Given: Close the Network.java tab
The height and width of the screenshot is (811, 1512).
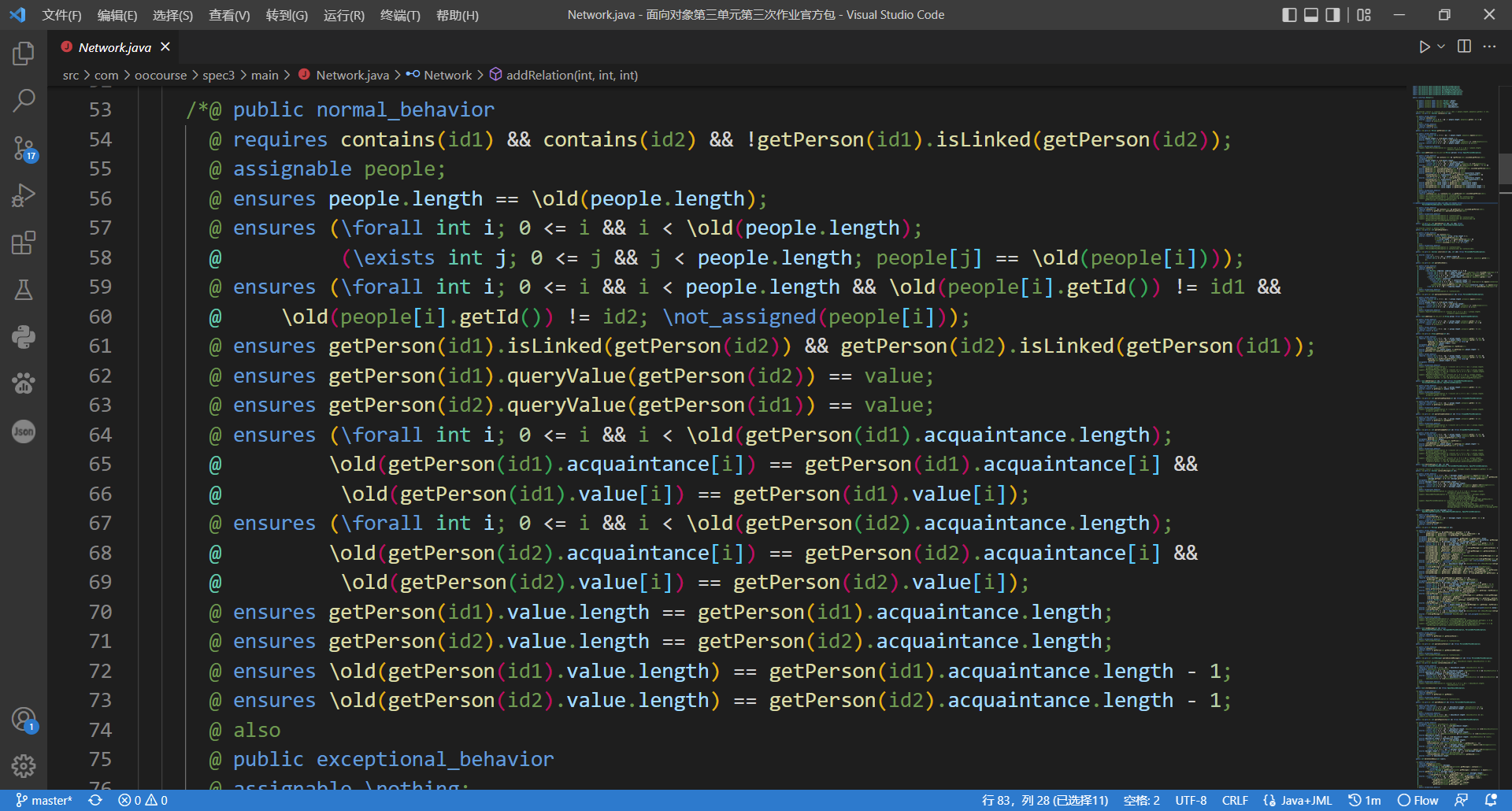Looking at the screenshot, I should tap(165, 46).
